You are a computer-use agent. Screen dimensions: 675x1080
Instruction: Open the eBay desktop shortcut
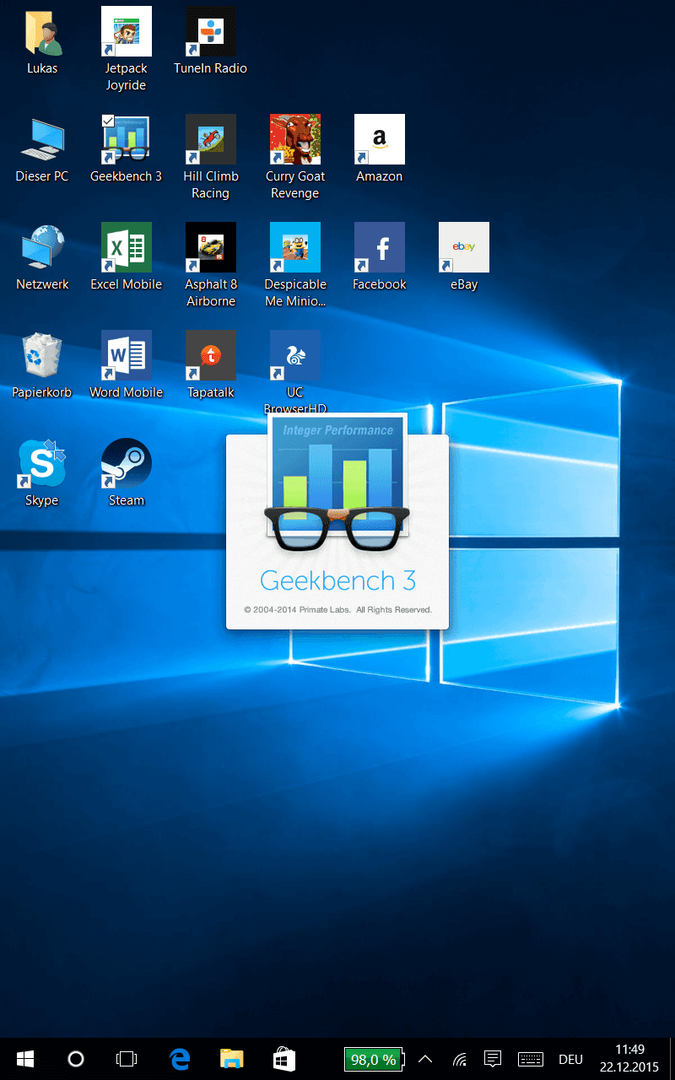464,247
